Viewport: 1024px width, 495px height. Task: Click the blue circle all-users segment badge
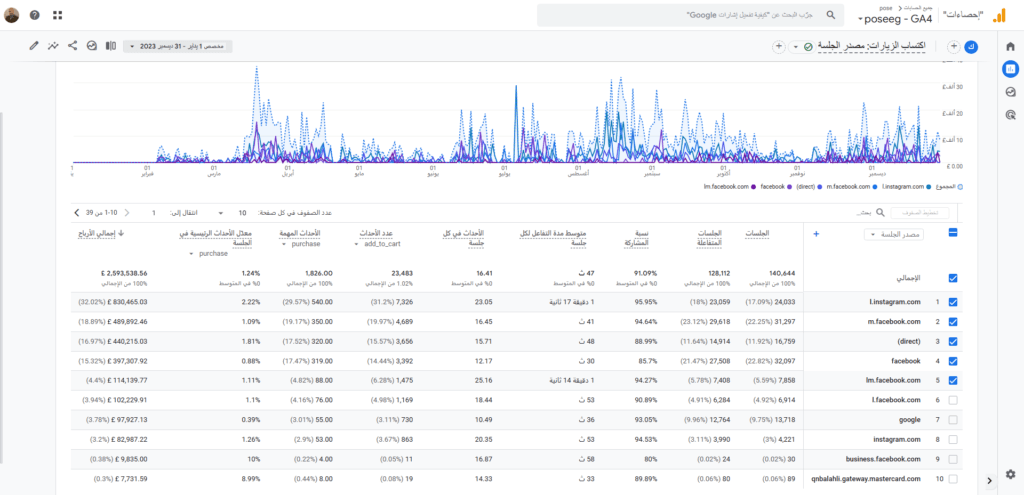click(971, 46)
